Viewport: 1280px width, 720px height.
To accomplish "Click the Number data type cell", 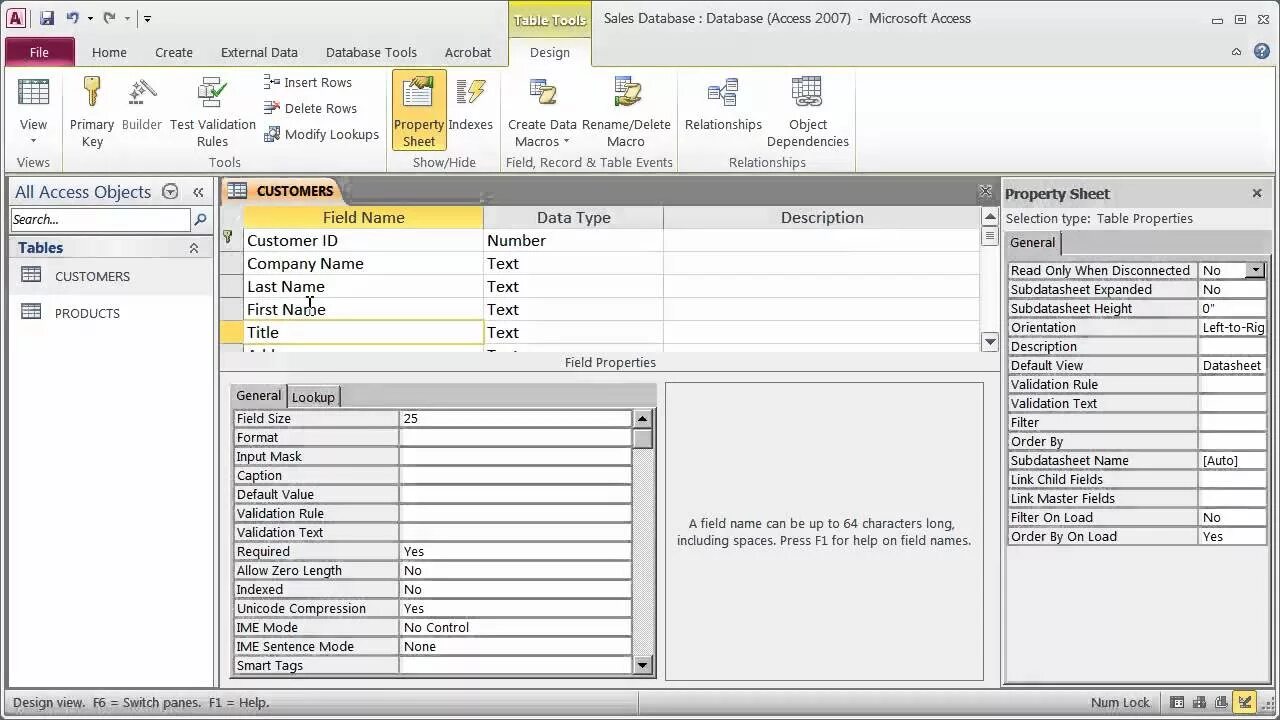I will 573,240.
